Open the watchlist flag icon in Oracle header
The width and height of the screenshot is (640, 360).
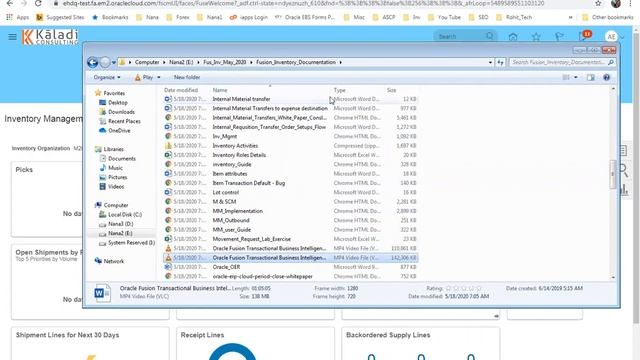click(x=559, y=37)
